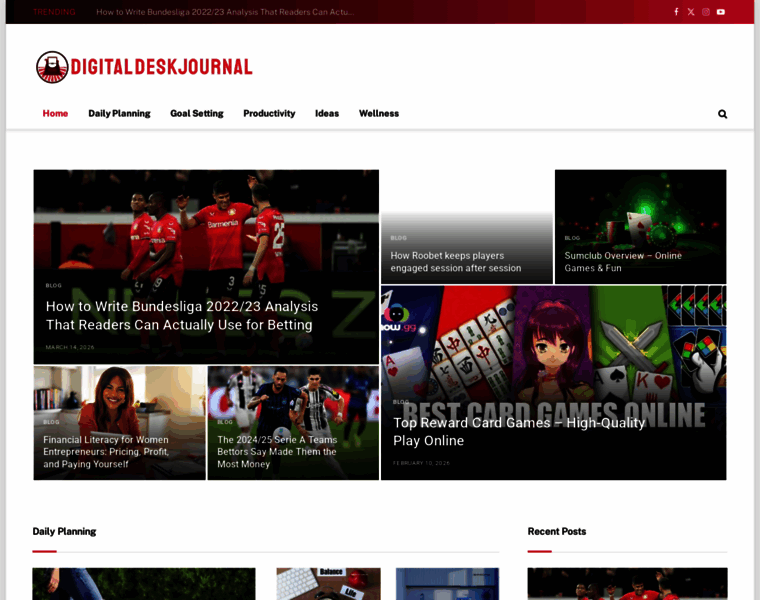Navigate to the Ideas menu item

click(x=327, y=114)
